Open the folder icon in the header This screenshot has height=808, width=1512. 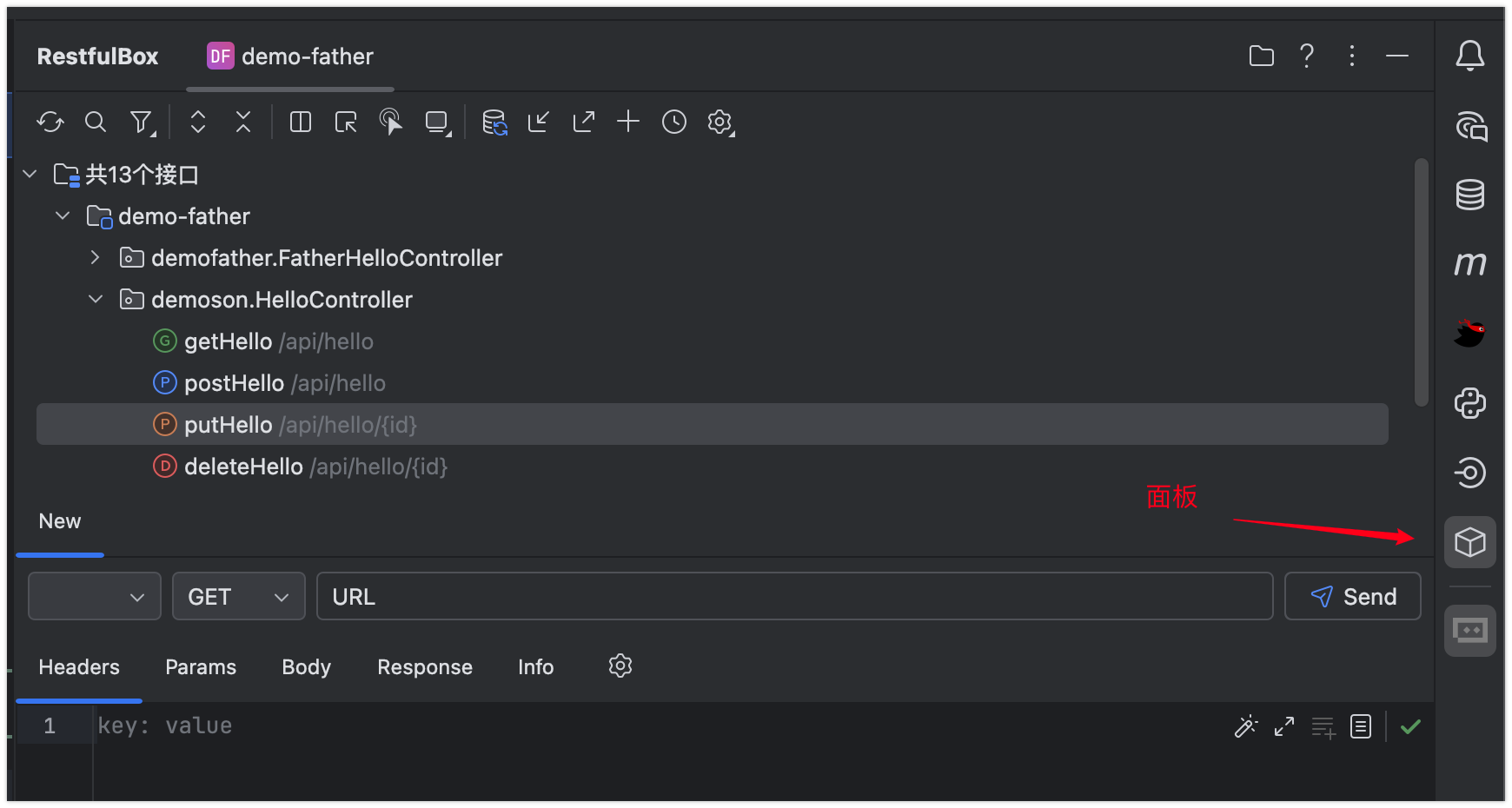point(1262,56)
